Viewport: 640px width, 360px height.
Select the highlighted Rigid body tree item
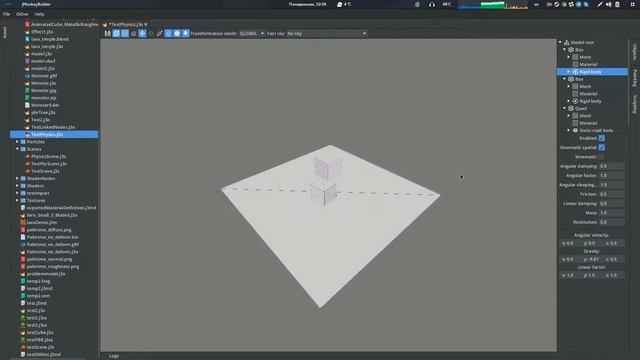tap(592, 72)
